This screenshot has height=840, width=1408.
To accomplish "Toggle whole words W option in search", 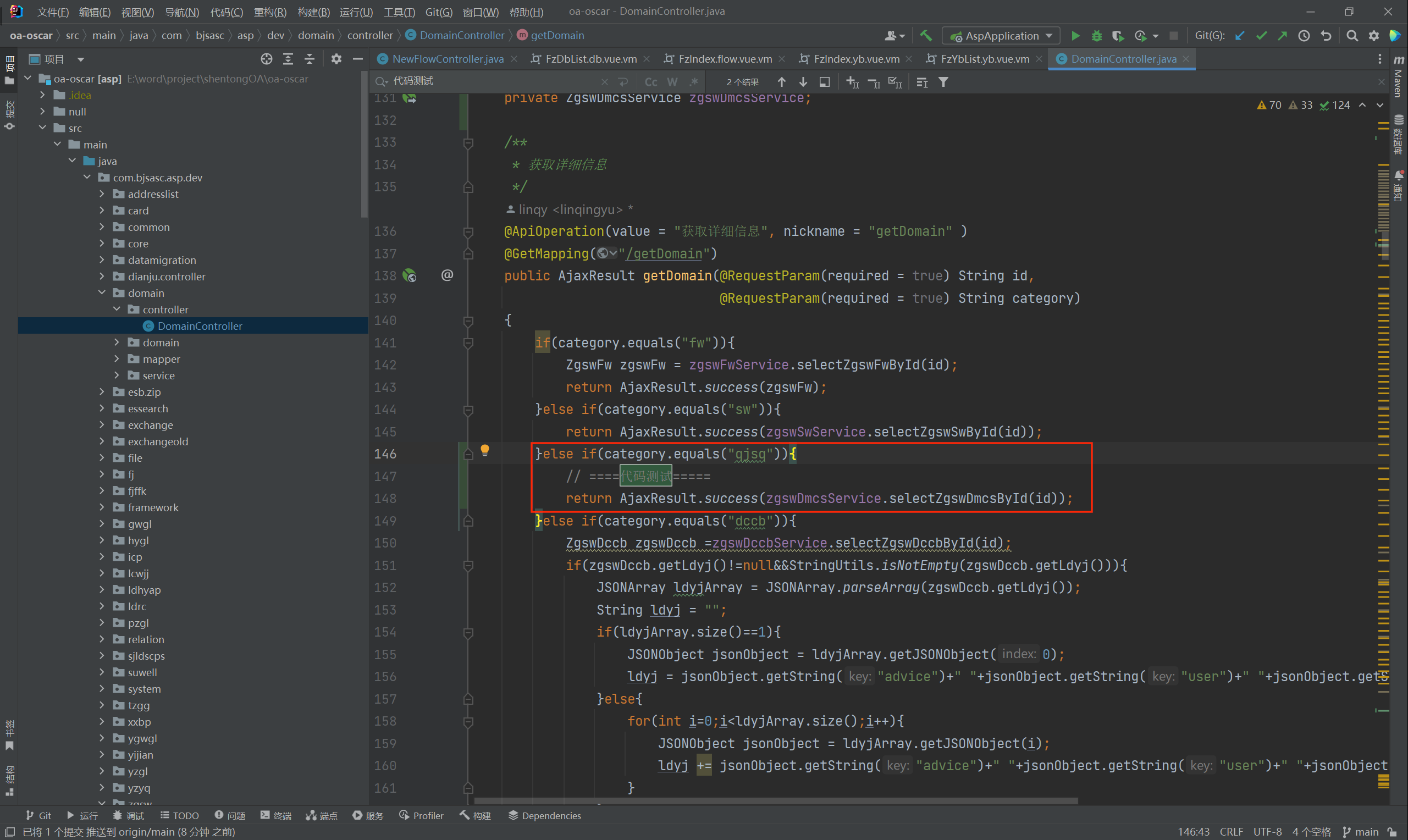I will click(672, 82).
